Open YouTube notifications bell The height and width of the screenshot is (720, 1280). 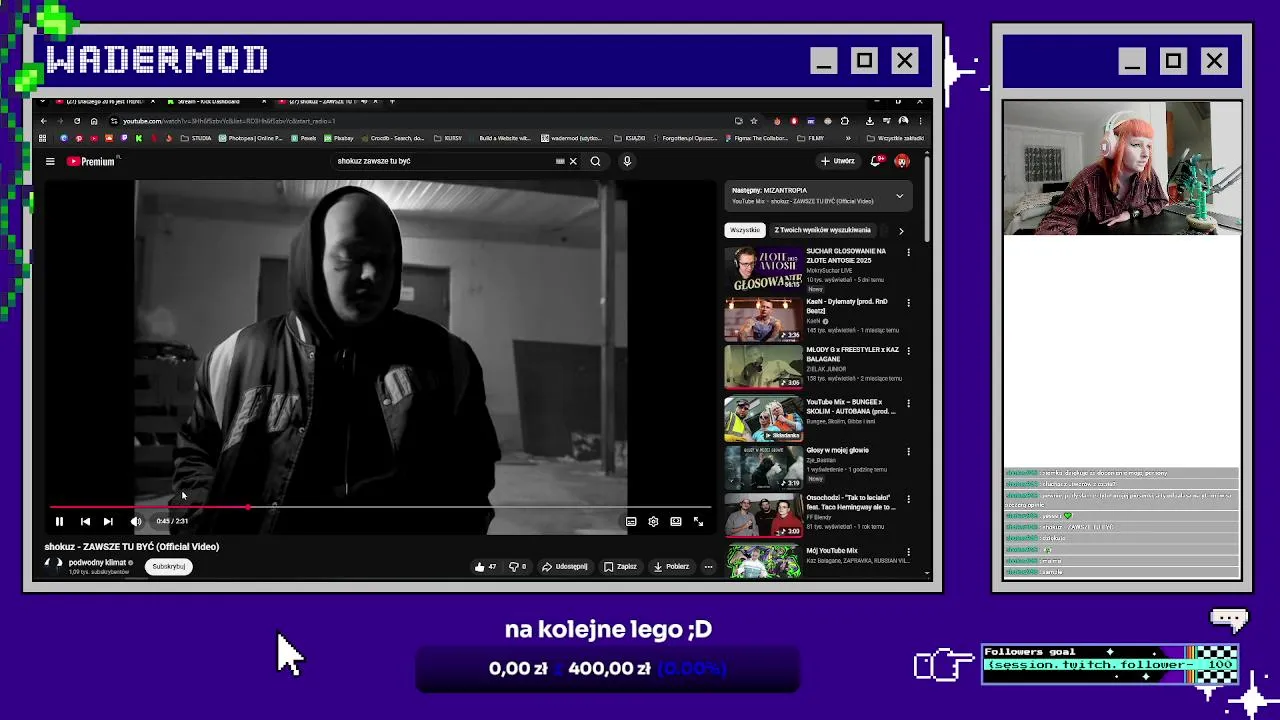click(877, 161)
